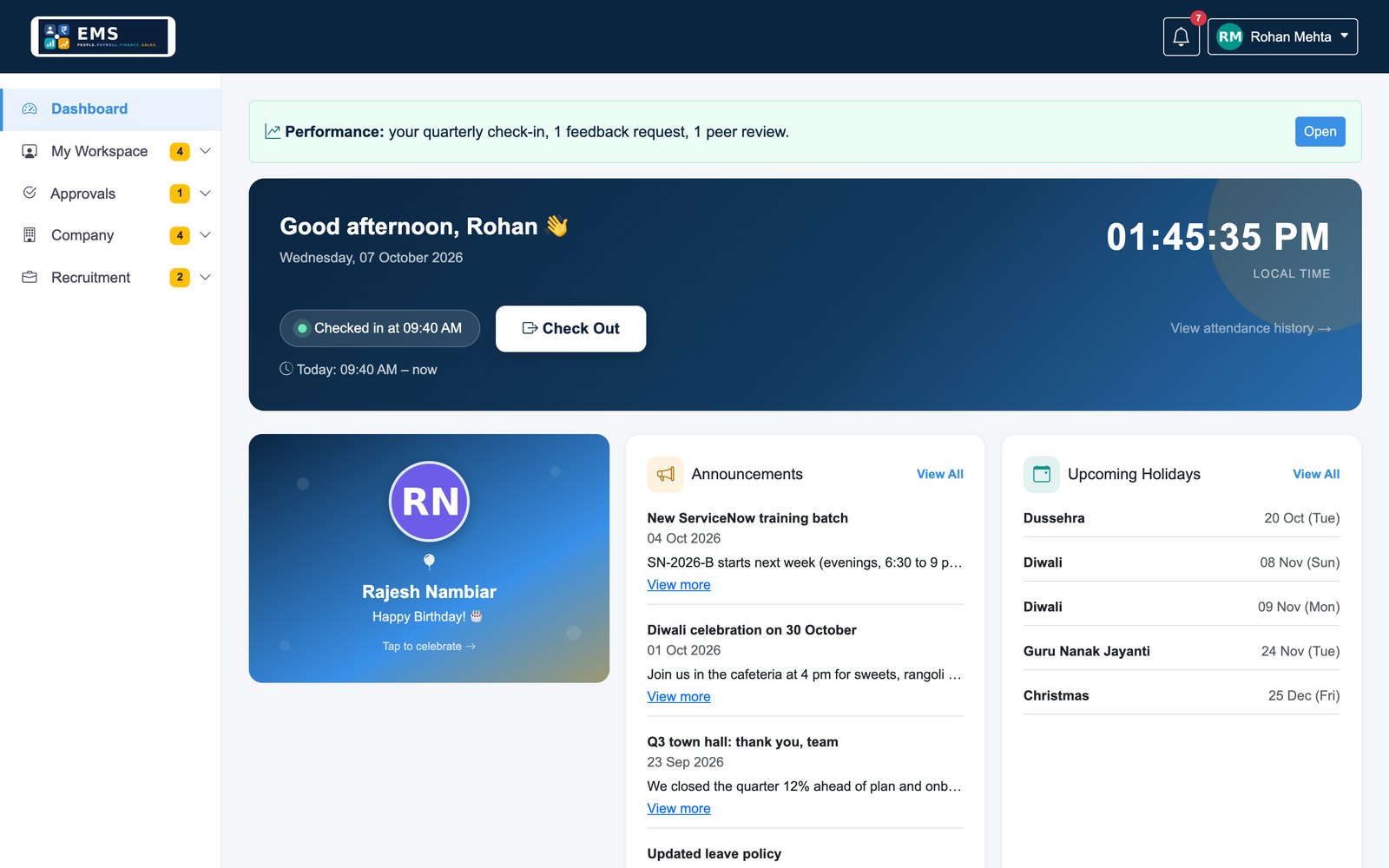Viewport: 1389px width, 868px height.
Task: Open the Rohan Mehta user dropdown
Action: 1282,36
